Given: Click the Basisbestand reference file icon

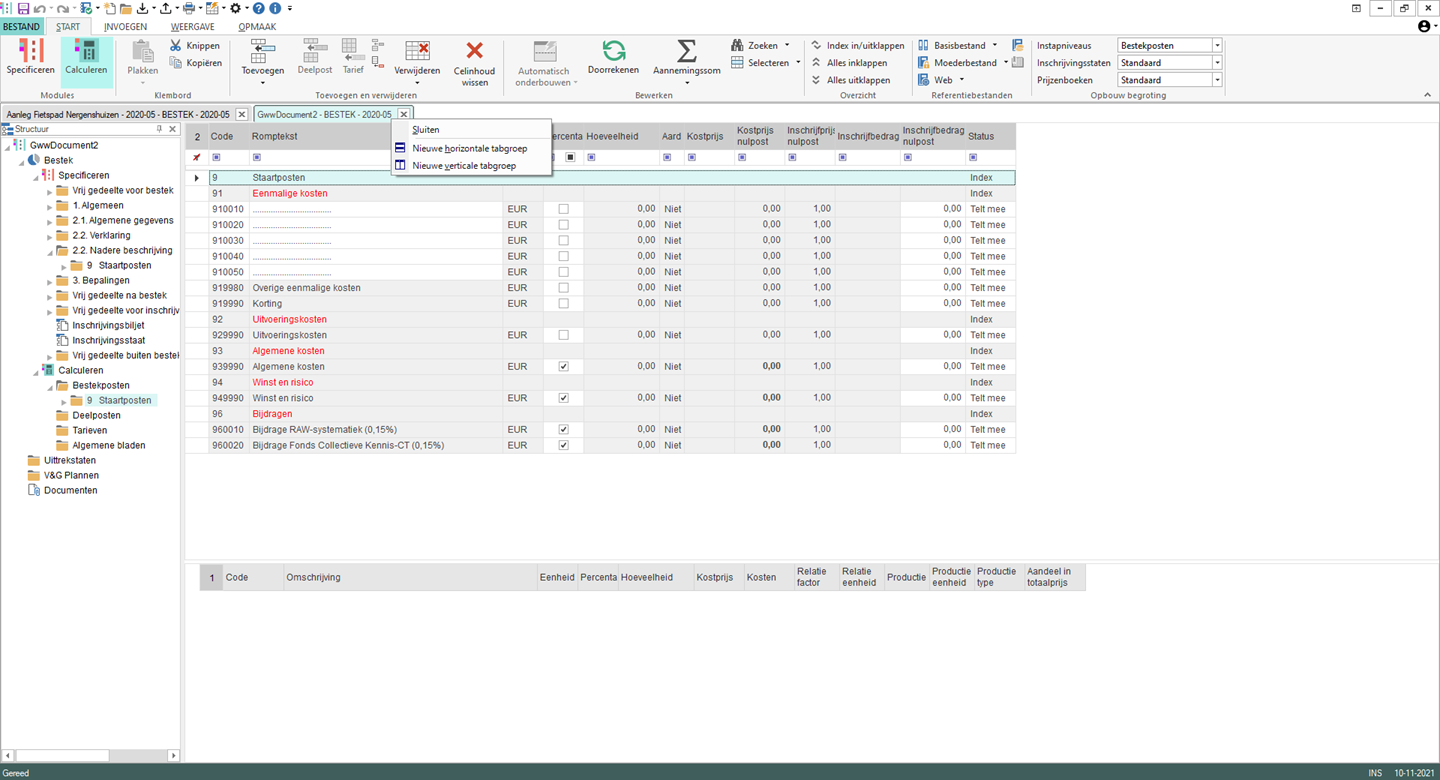Looking at the screenshot, I should [x=923, y=46].
